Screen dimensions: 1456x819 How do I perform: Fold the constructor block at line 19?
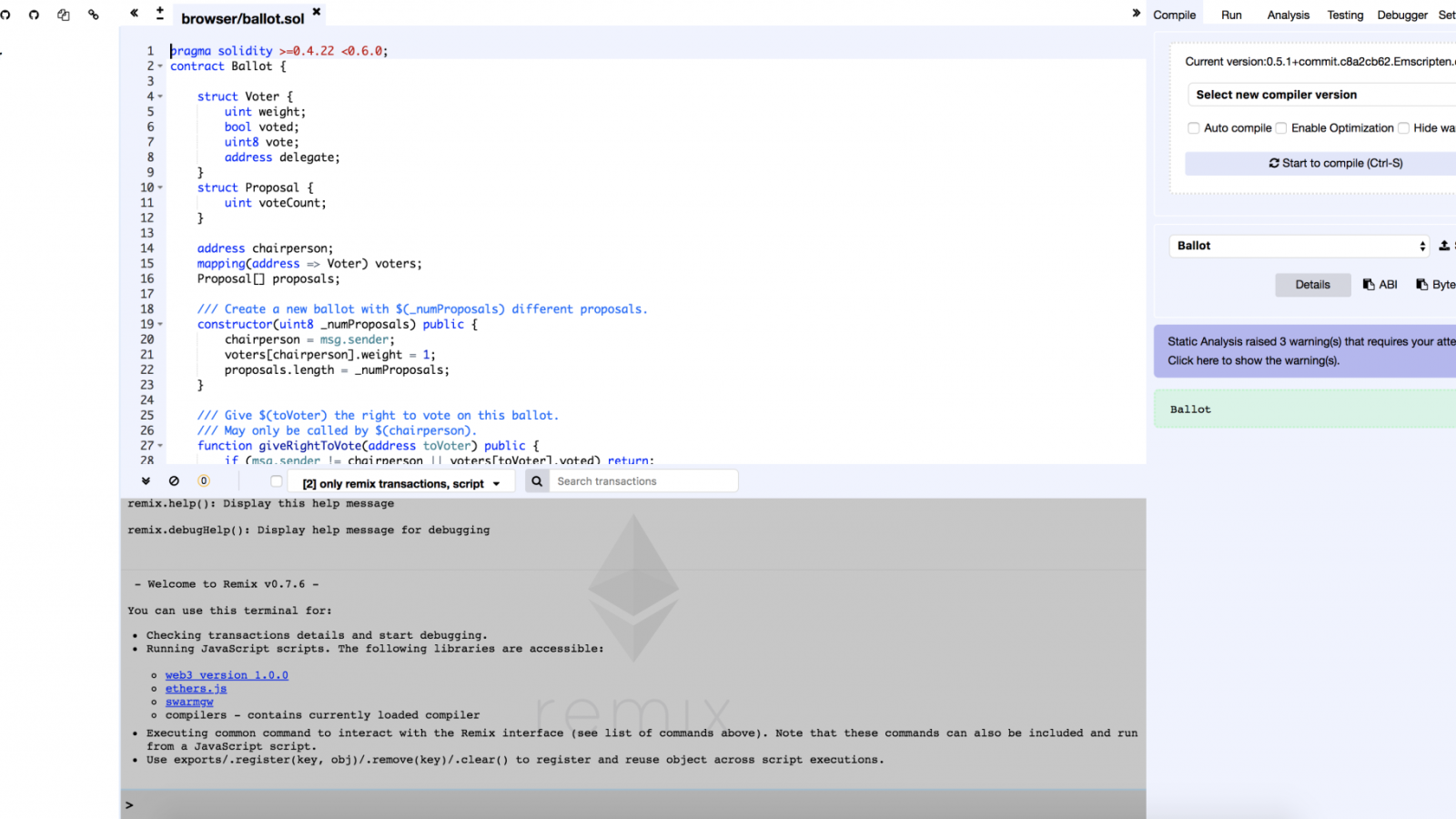161,324
